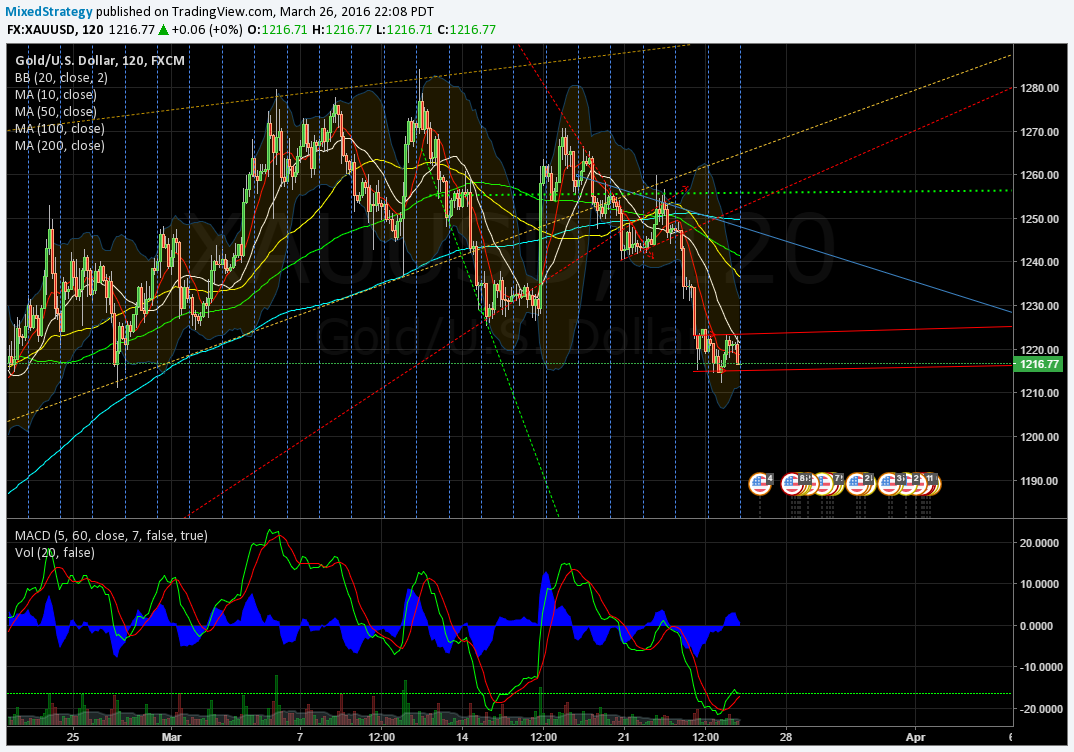Select the MA (50, close) indicator label
The height and width of the screenshot is (752, 1074).
point(55,112)
